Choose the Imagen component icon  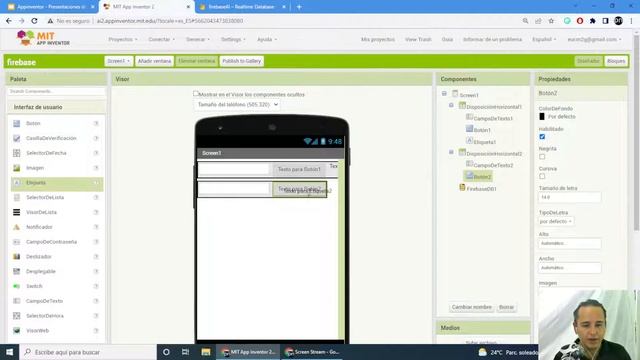[17, 168]
